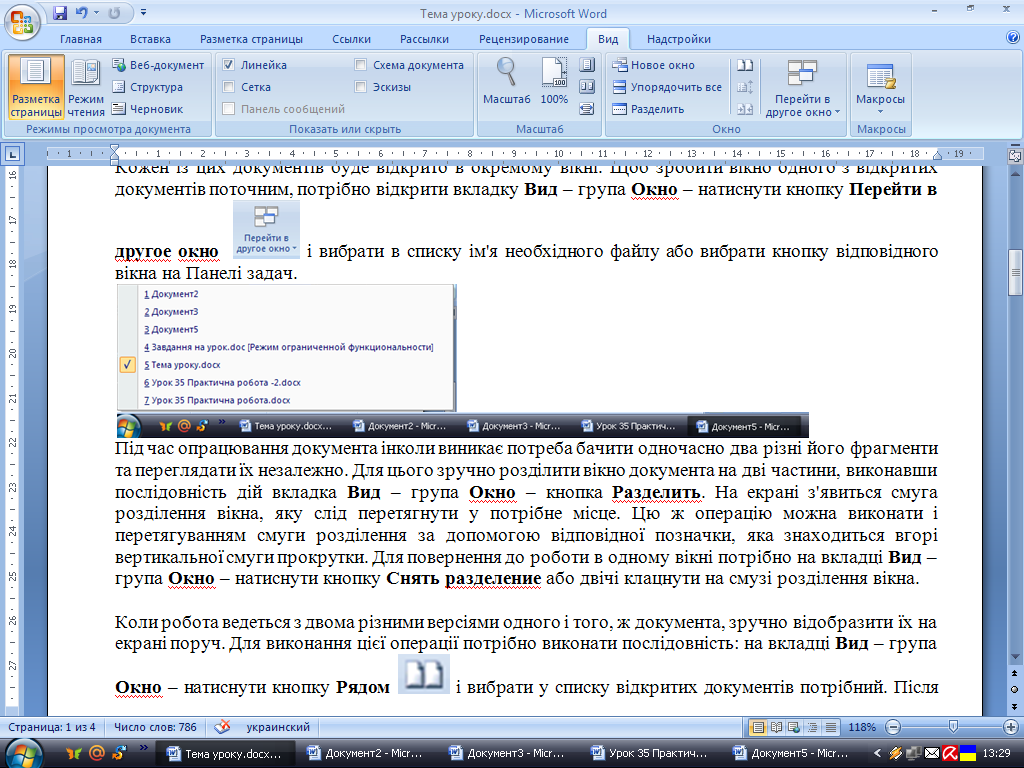The width and height of the screenshot is (1024, 768).
Task: Toggle ruler button above scrollbar
Action: (1015, 155)
